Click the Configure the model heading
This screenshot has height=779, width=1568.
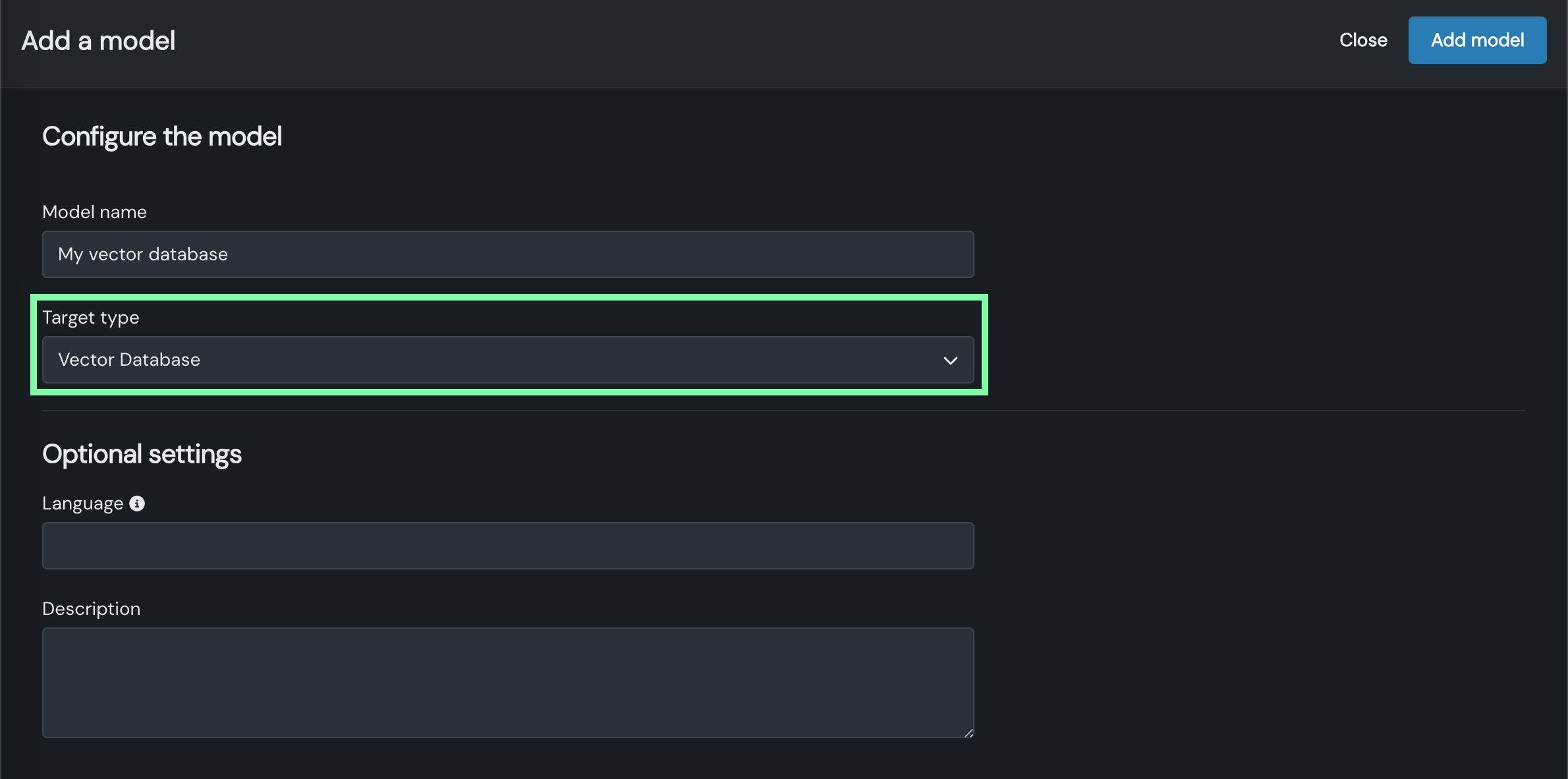point(162,137)
